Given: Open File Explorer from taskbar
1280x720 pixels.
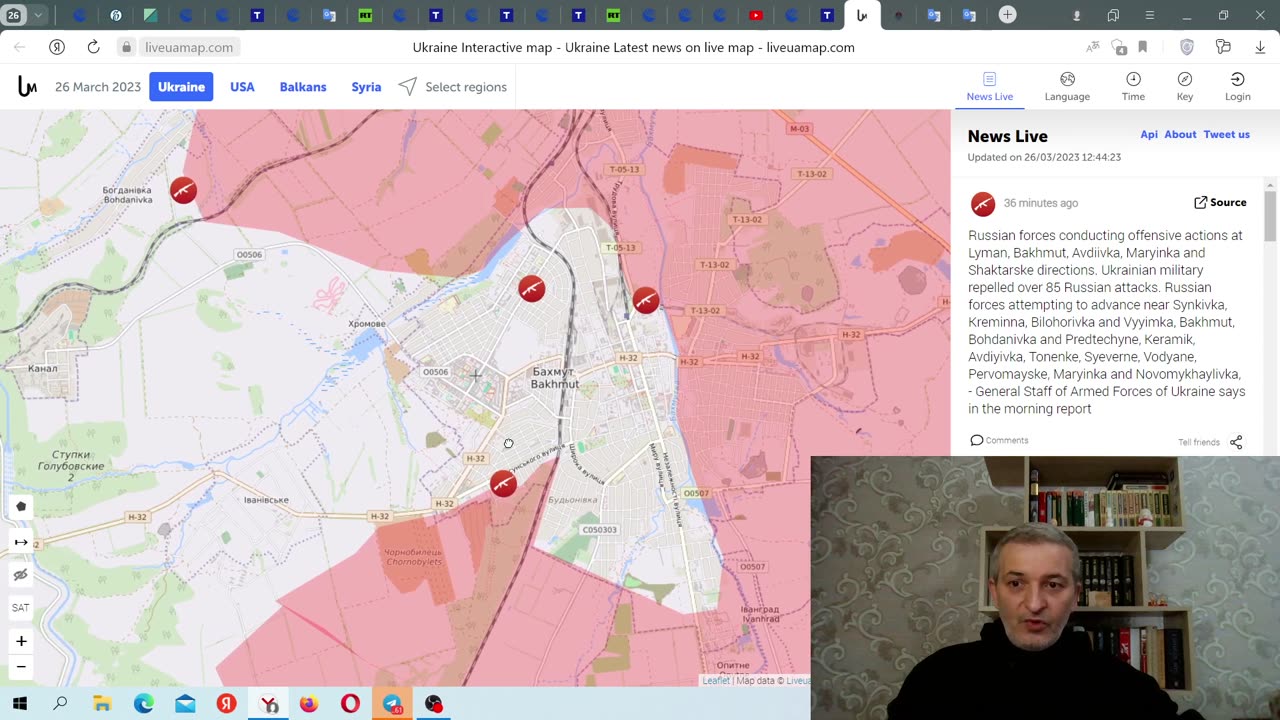Looking at the screenshot, I should (102, 704).
